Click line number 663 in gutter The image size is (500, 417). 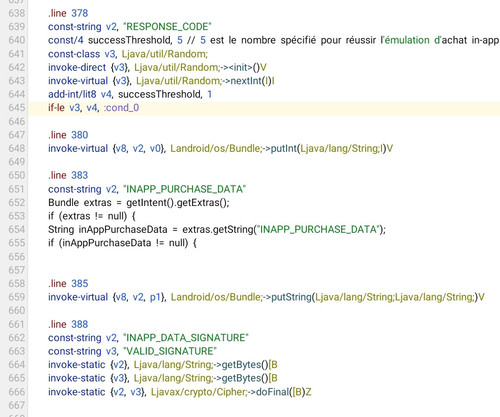pos(17,351)
